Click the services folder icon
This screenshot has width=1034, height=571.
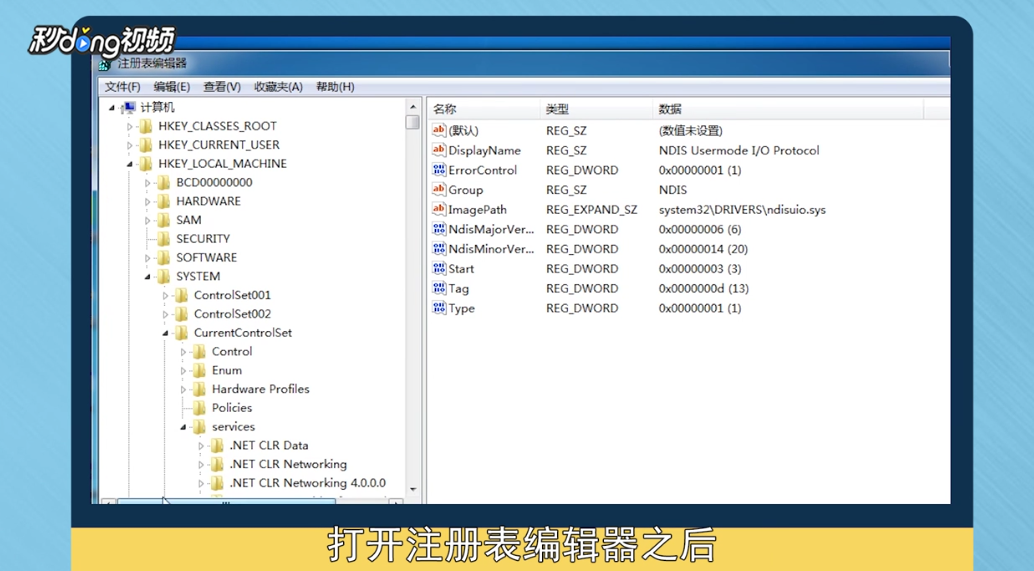199,427
